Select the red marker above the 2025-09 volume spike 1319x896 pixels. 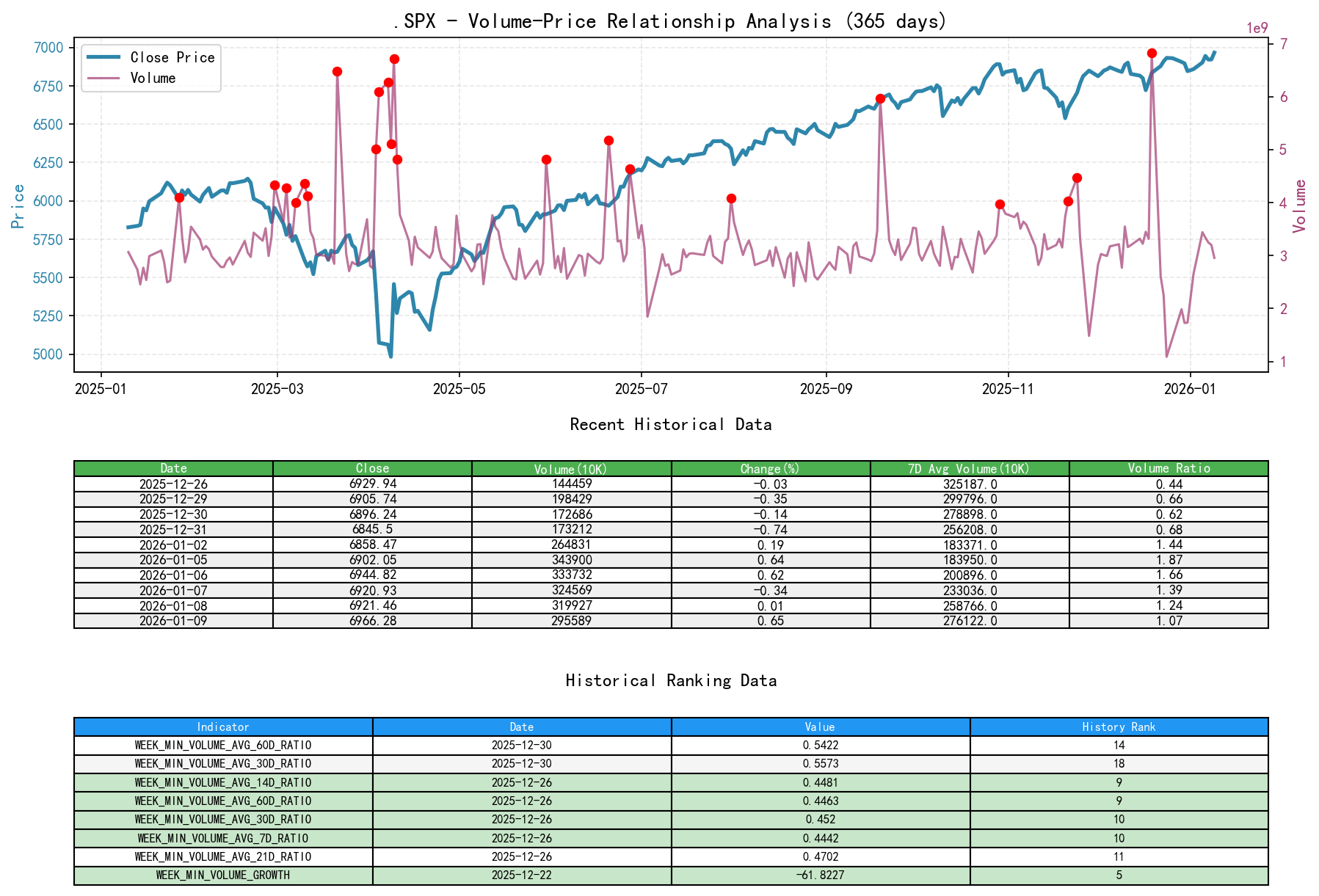point(879,98)
